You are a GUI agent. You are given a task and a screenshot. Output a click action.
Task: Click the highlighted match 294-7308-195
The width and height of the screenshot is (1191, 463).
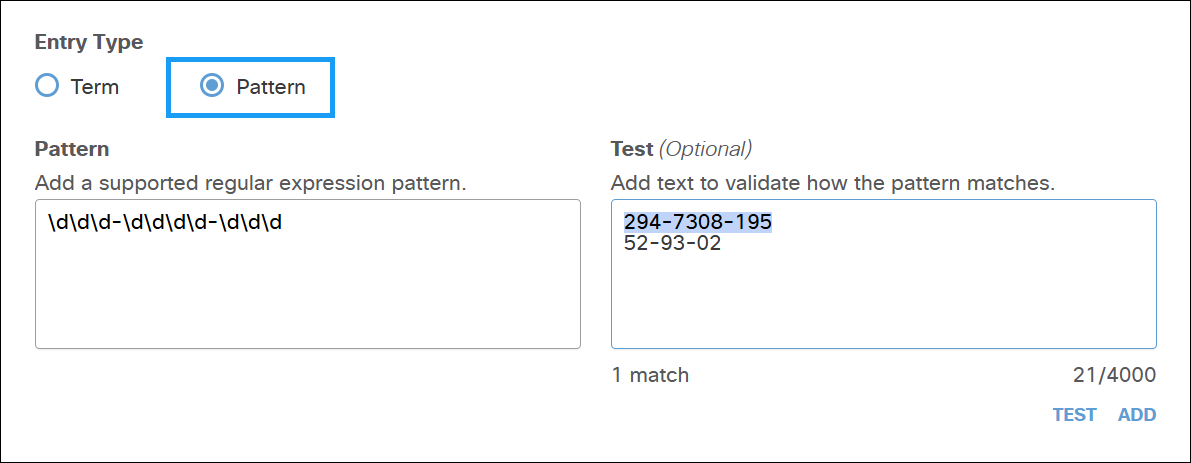coord(698,222)
